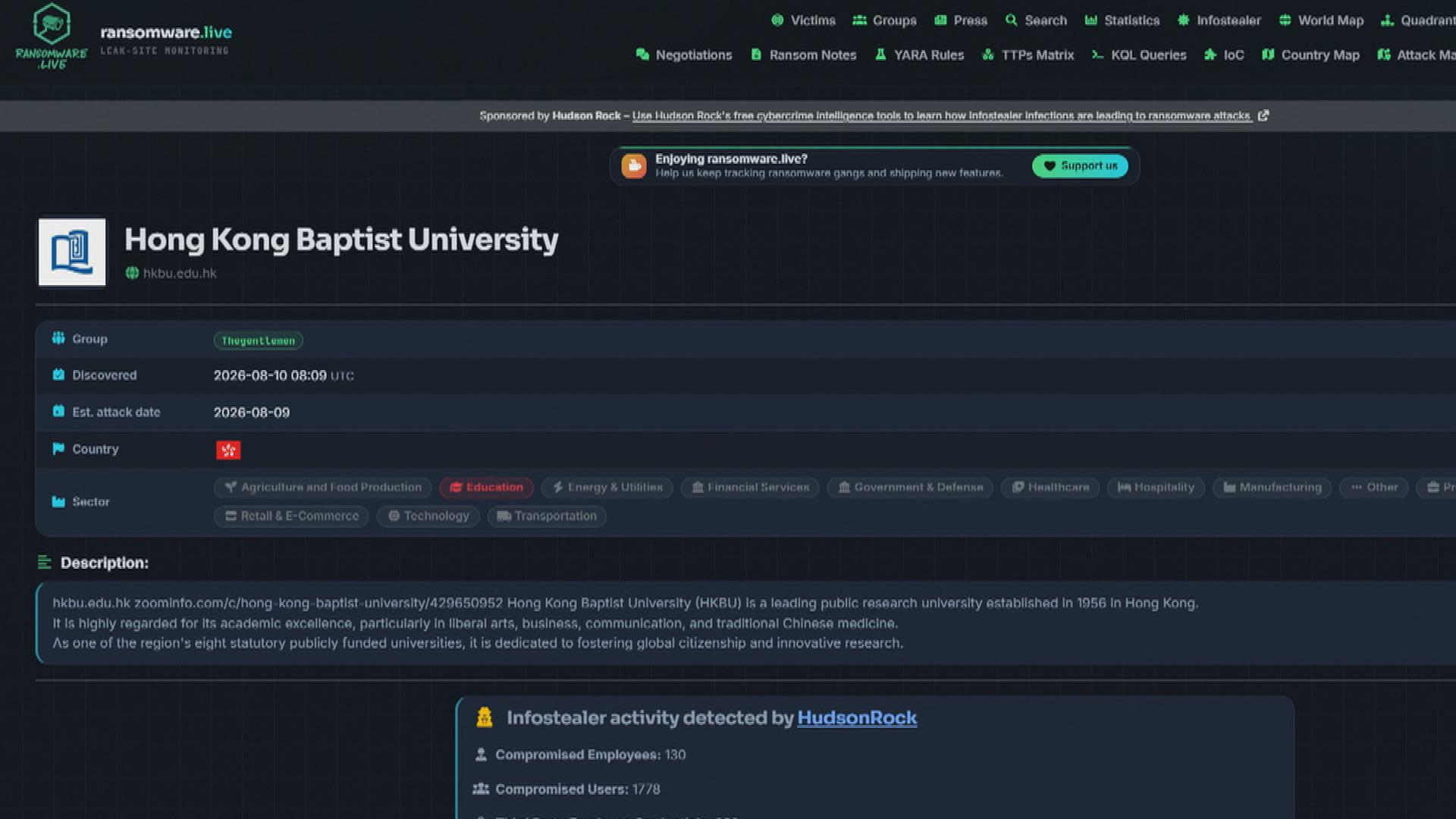Viewport: 1456px width, 819px height.
Task: Click the Groups people icon in navigation
Action: pos(859,20)
